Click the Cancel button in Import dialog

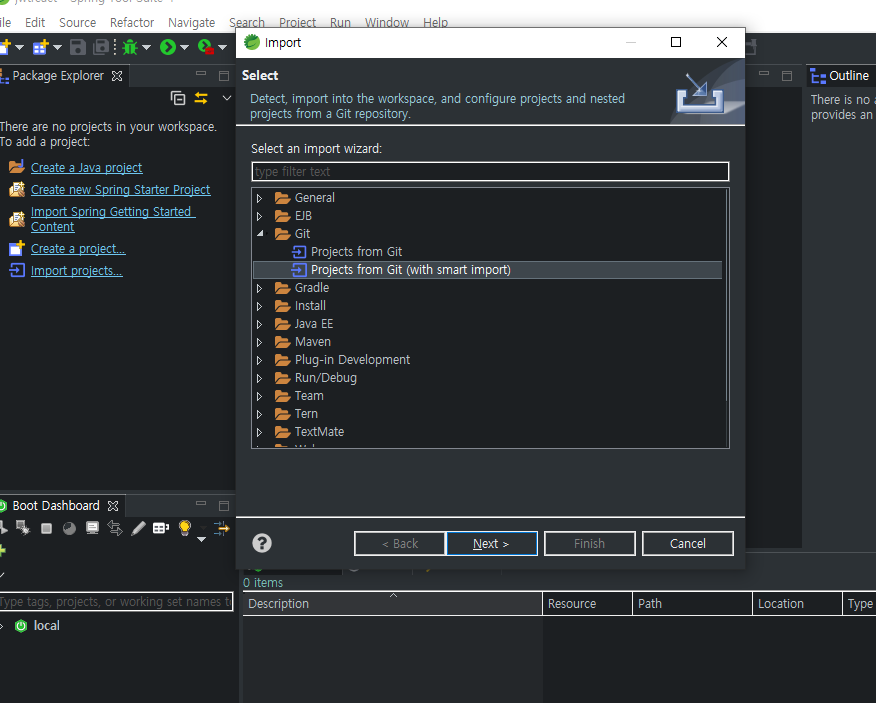coord(688,544)
